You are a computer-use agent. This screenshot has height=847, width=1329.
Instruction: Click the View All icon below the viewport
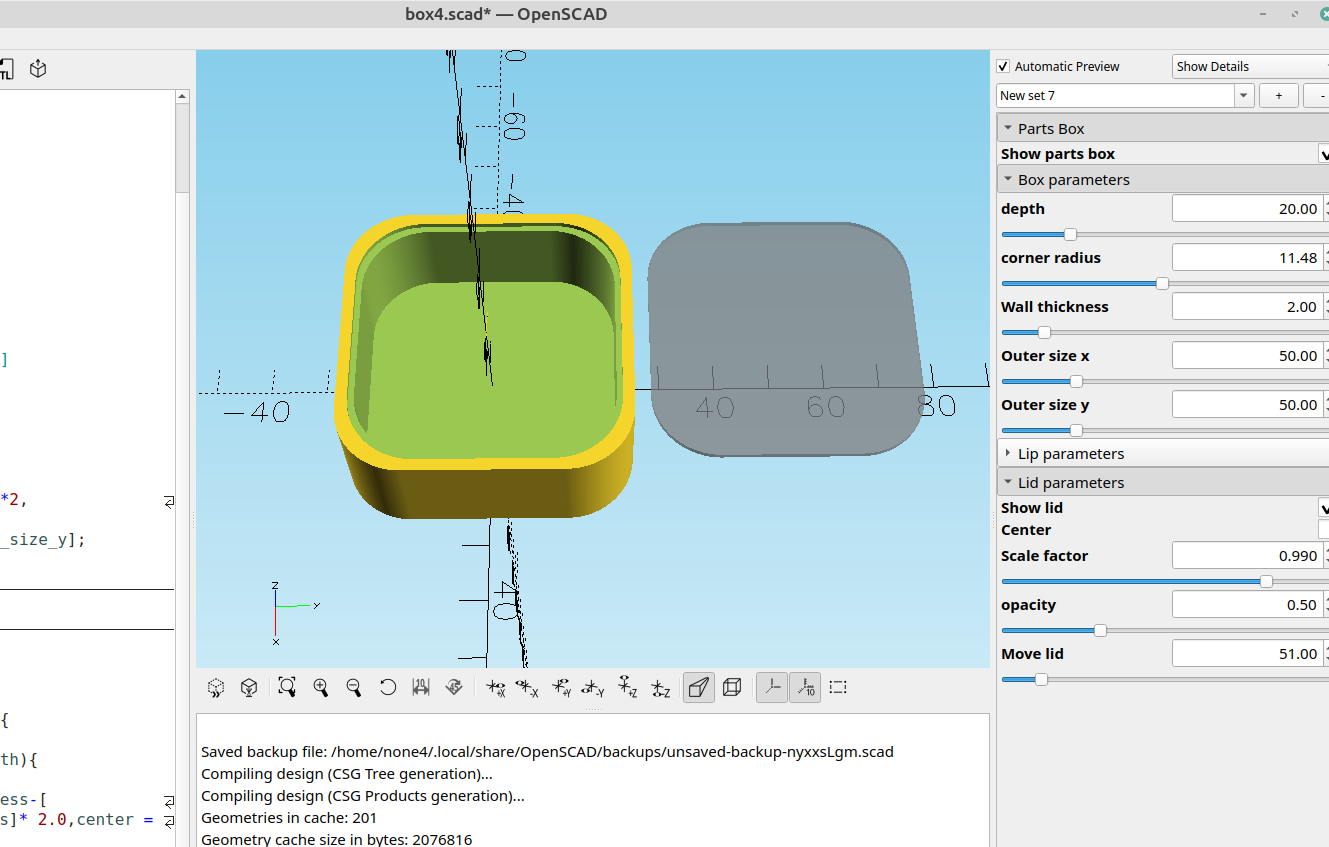coord(287,687)
